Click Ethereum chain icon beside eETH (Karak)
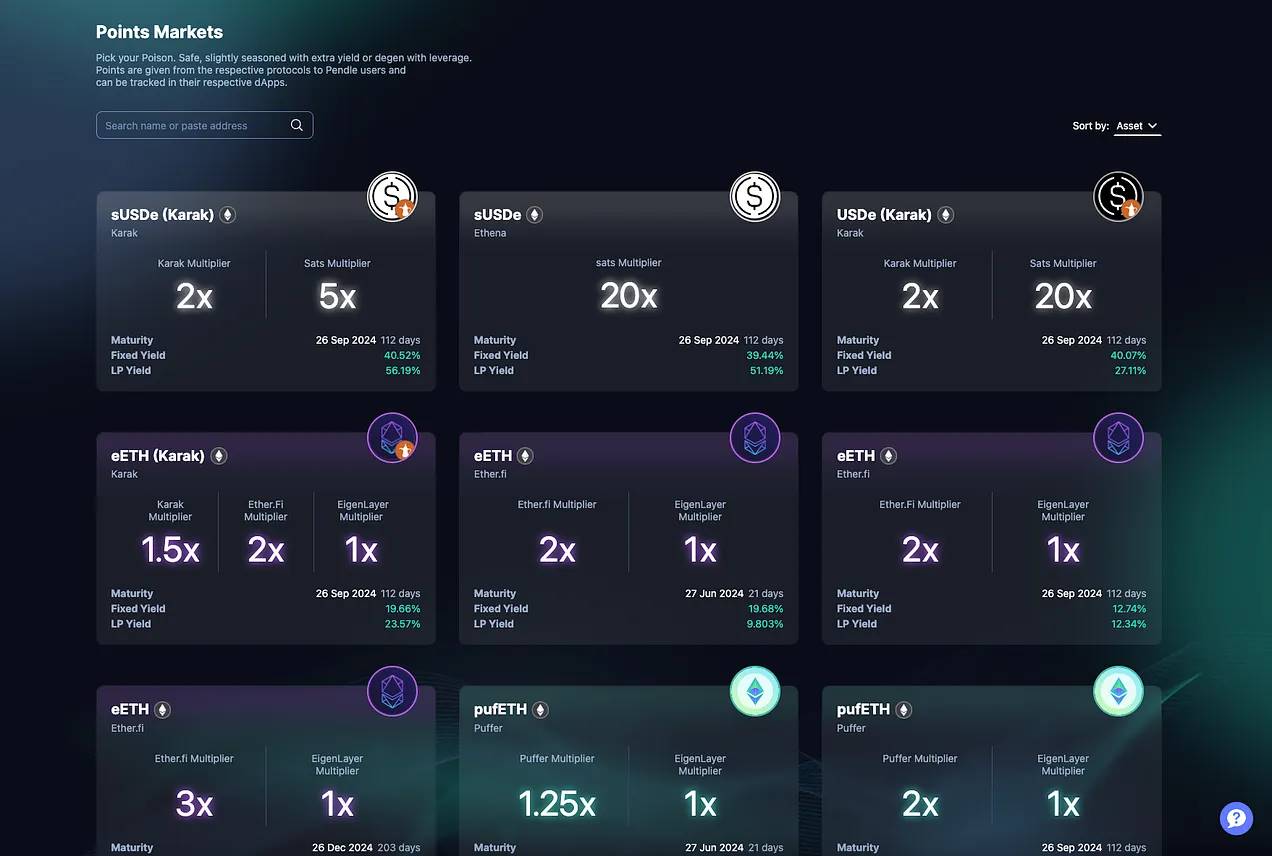The height and width of the screenshot is (856, 1272). (x=219, y=456)
